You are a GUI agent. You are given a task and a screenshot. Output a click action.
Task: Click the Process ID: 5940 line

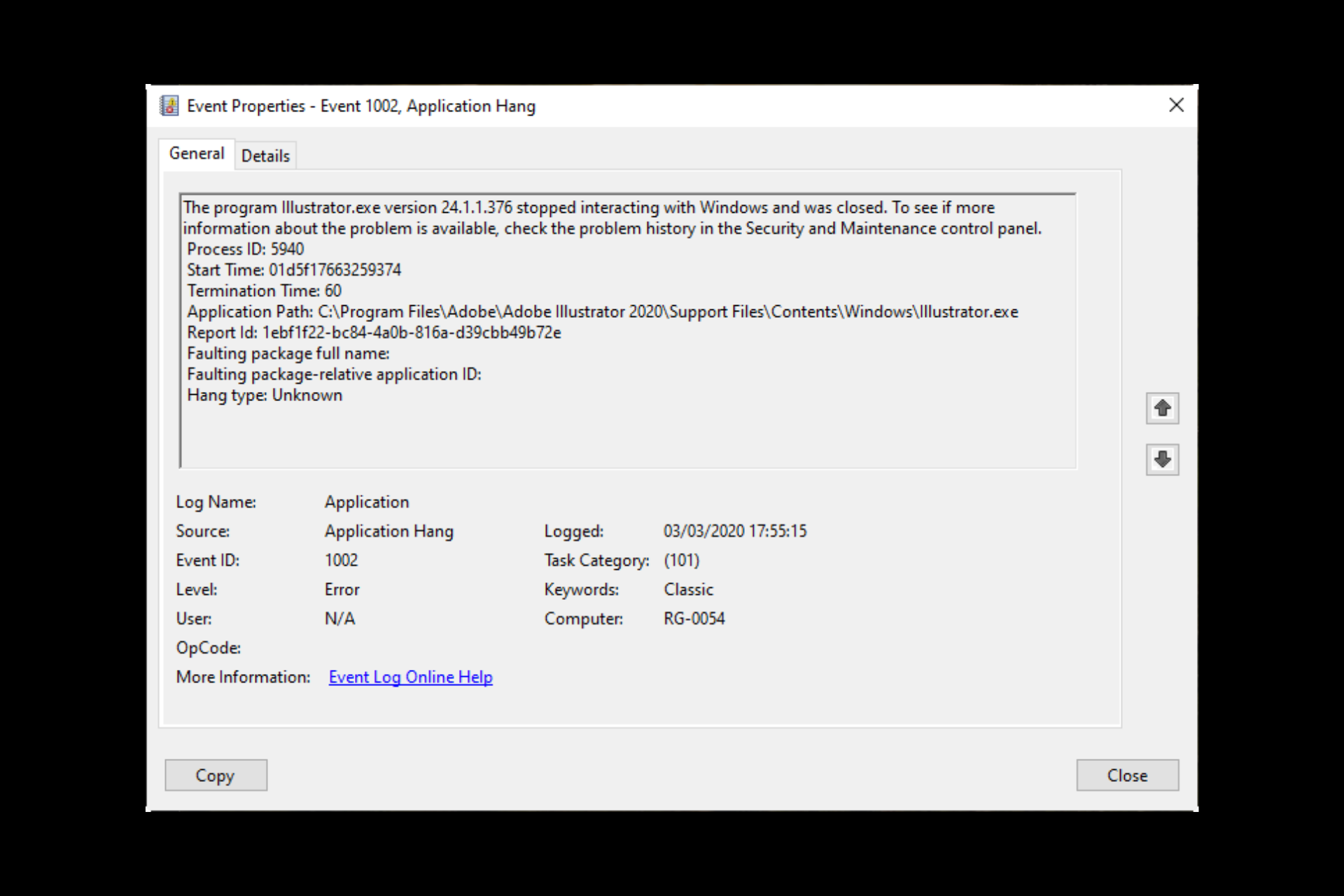(246, 249)
